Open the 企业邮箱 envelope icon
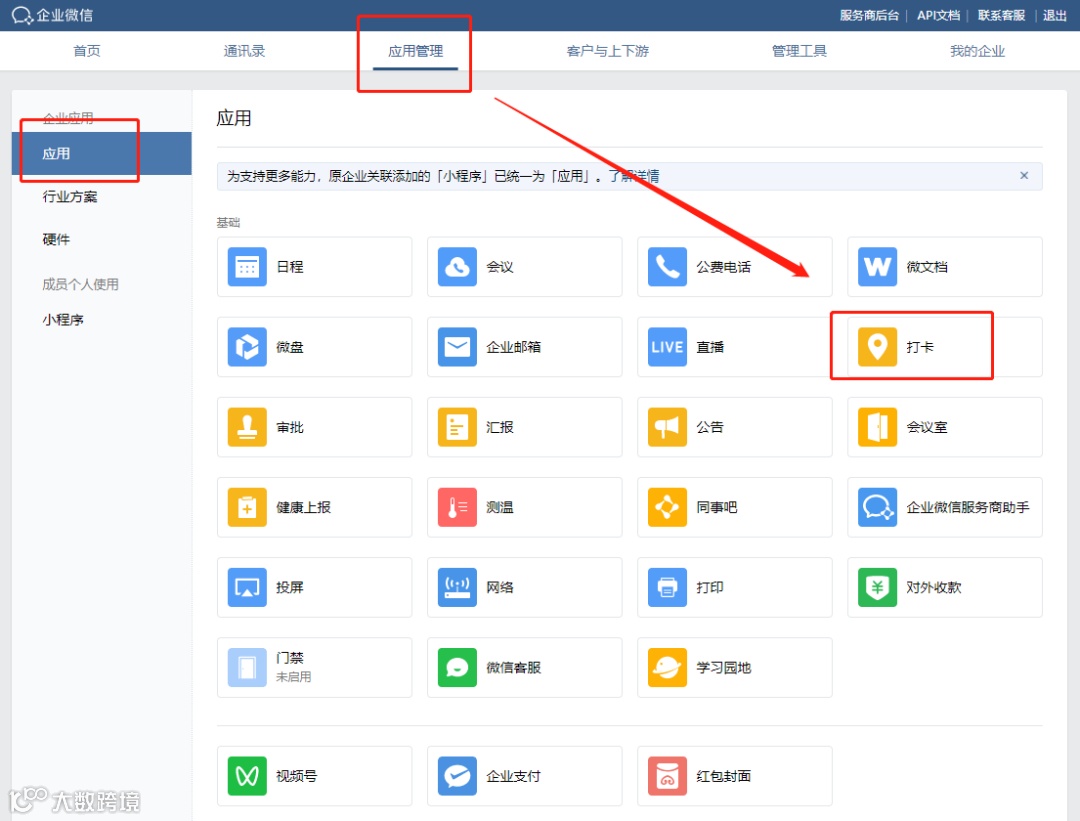 [x=457, y=347]
